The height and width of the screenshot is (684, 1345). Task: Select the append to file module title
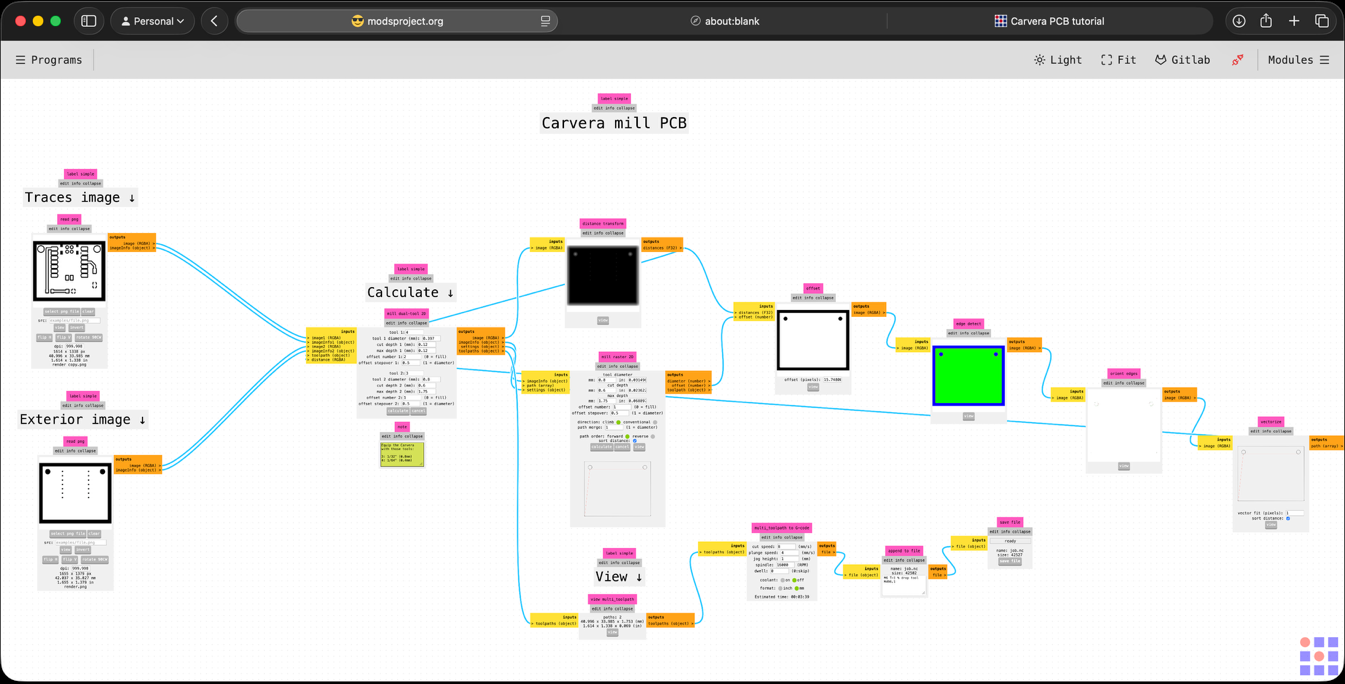tap(904, 550)
